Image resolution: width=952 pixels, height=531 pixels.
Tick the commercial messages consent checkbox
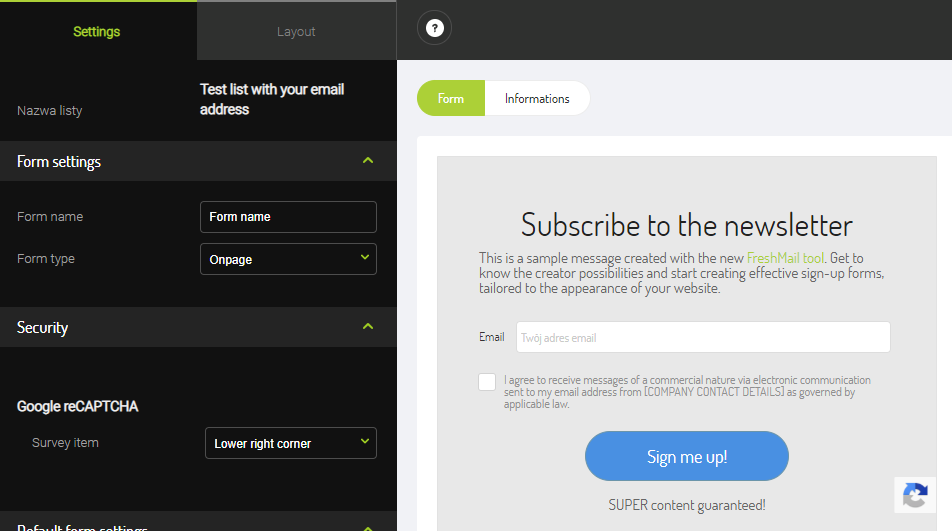point(487,382)
